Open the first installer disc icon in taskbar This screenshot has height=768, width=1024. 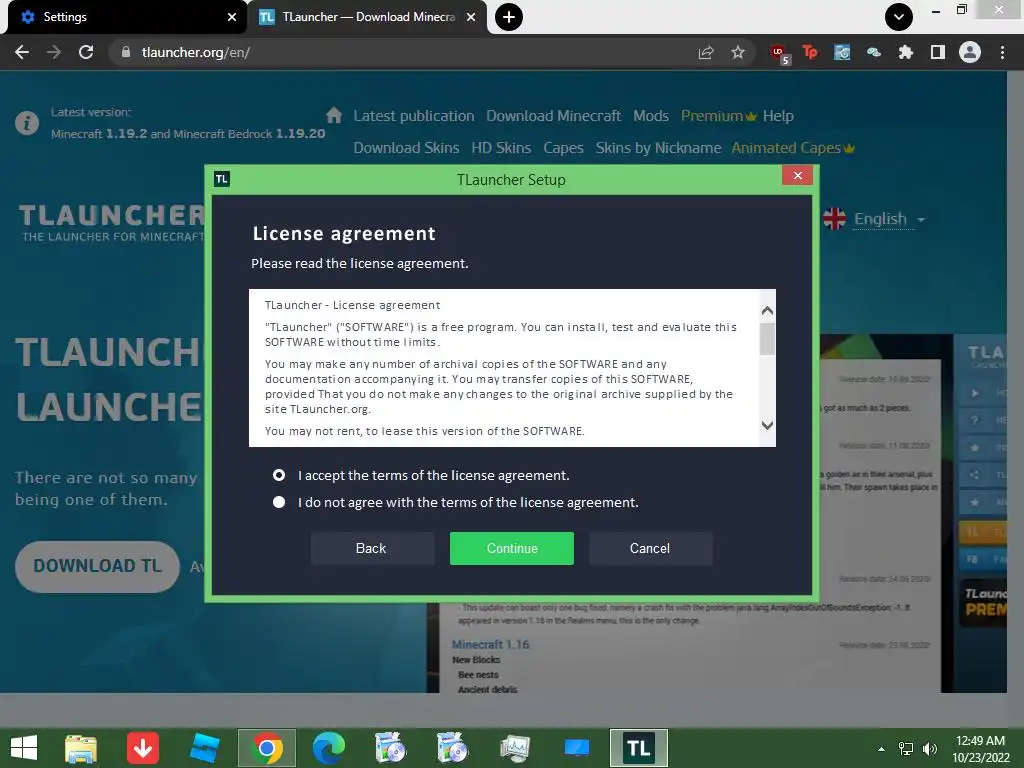point(390,748)
